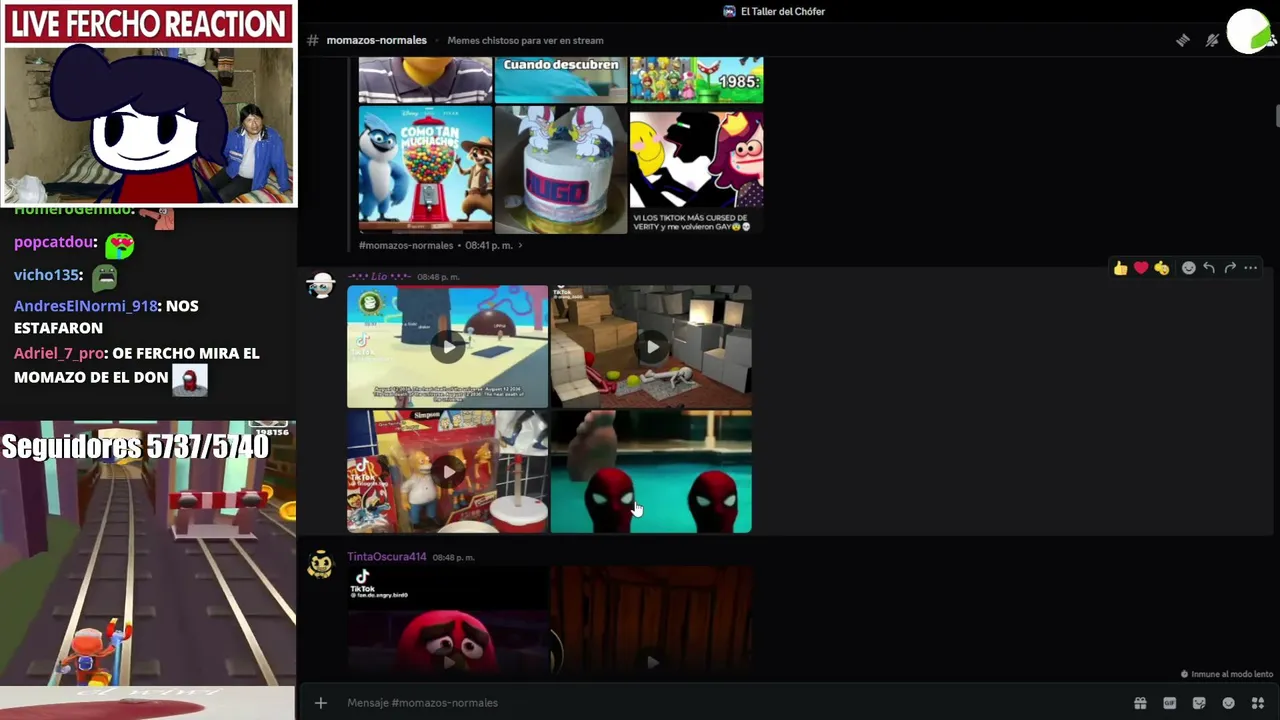
Task: Open more options for the hovered message
Action: tap(1250, 268)
